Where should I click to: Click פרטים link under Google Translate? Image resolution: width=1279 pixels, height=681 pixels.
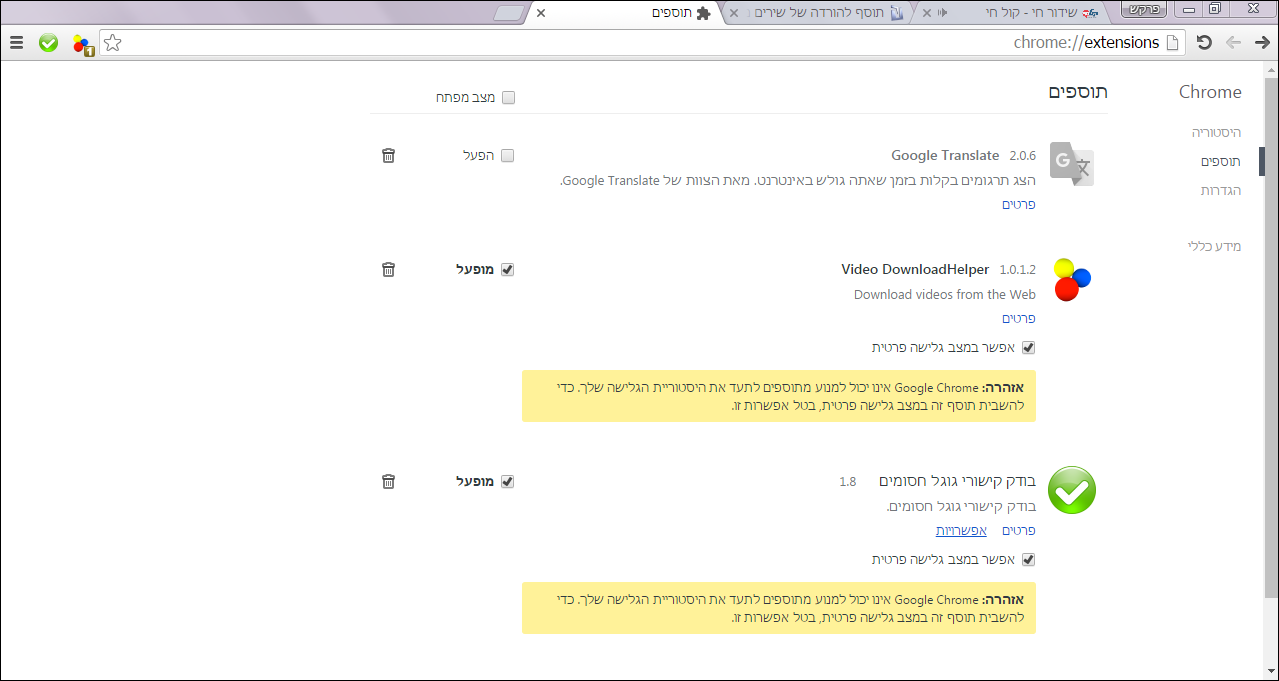click(x=1018, y=204)
